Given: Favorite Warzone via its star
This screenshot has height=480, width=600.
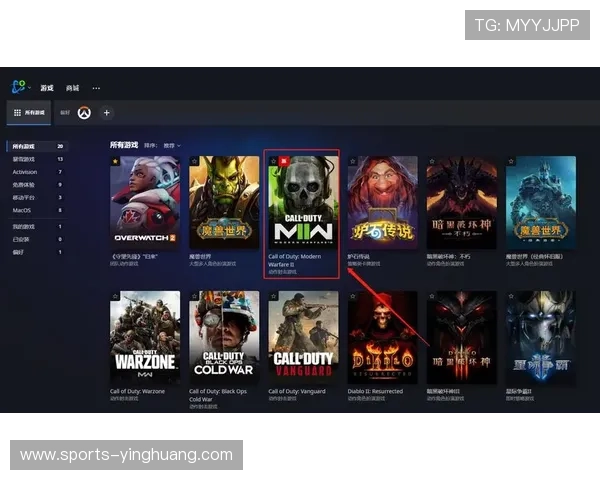Looking at the screenshot, I should [115, 296].
